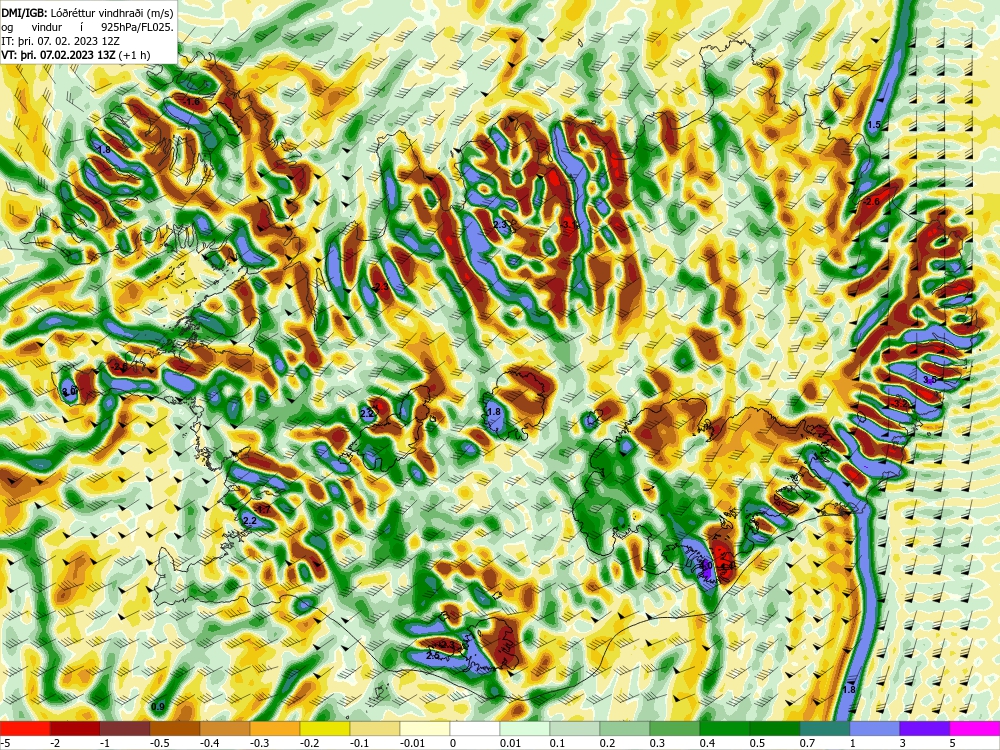Choose the blue swatch between 1 and 3

tap(875, 728)
